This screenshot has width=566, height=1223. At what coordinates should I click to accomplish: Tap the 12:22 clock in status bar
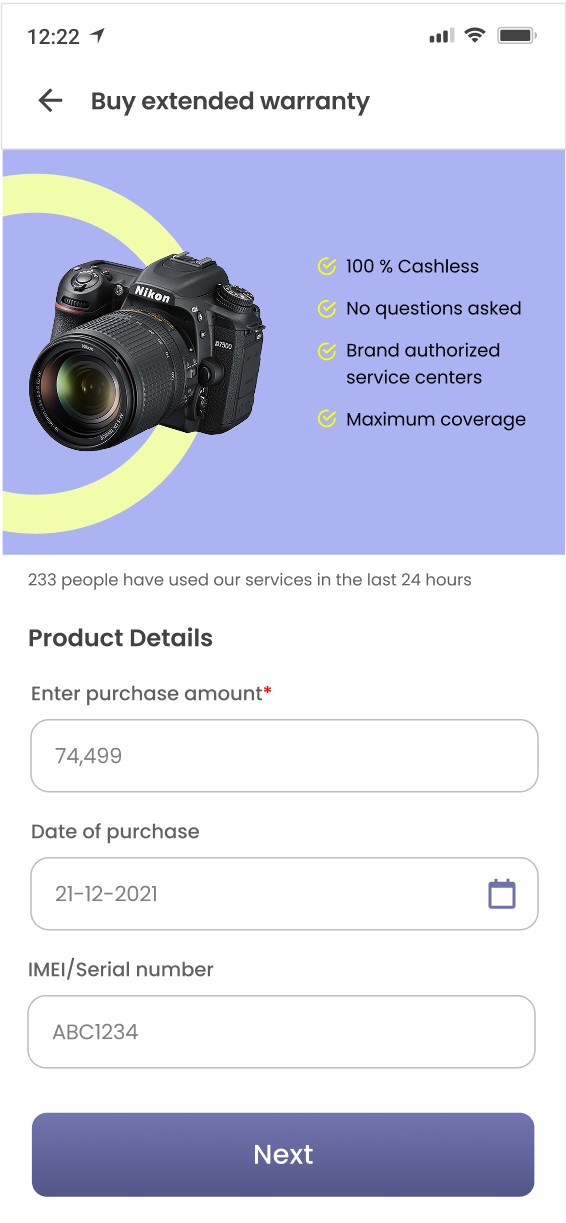[x=53, y=37]
